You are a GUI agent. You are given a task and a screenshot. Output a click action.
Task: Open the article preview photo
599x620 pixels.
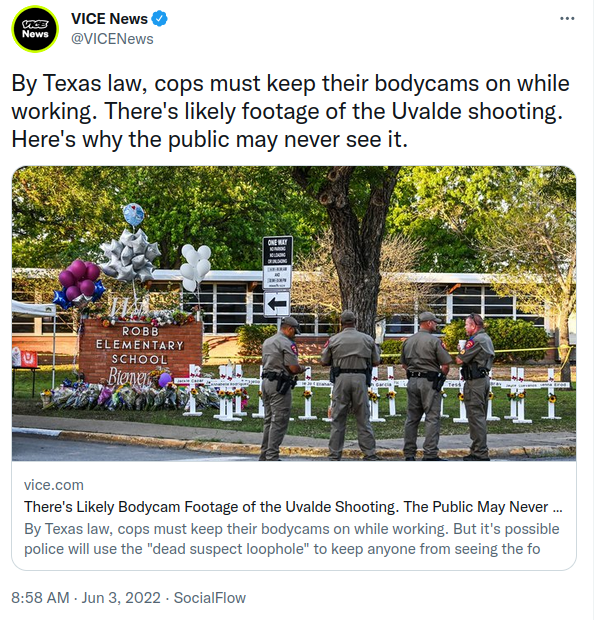coord(294,314)
